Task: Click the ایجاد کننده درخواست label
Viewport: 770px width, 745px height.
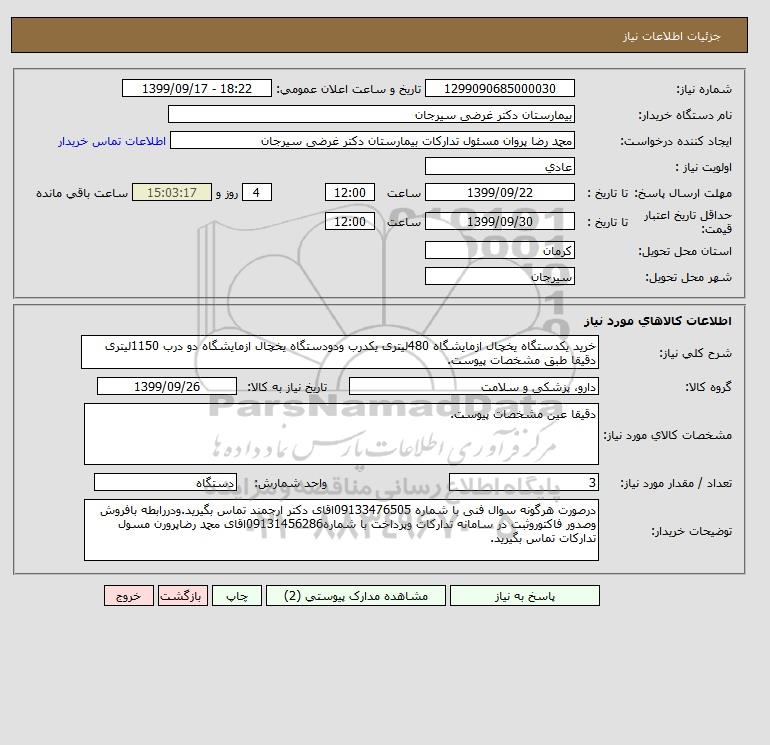Action: (676, 141)
